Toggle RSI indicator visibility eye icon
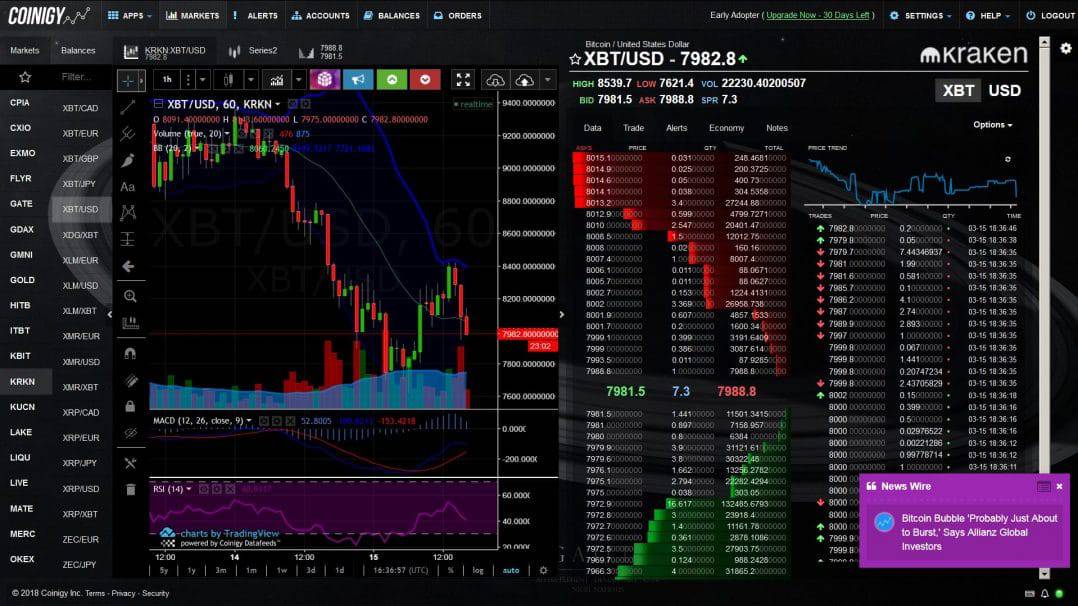This screenshot has height=606, width=1078. click(x=204, y=489)
